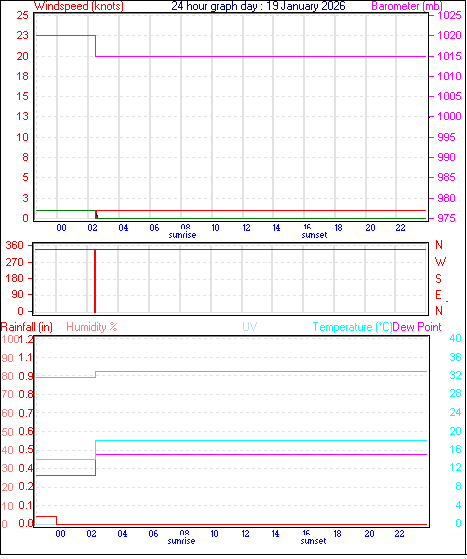Click the 25 knots windspeed axis label
The height and width of the screenshot is (559, 467).
(x=22, y=15)
